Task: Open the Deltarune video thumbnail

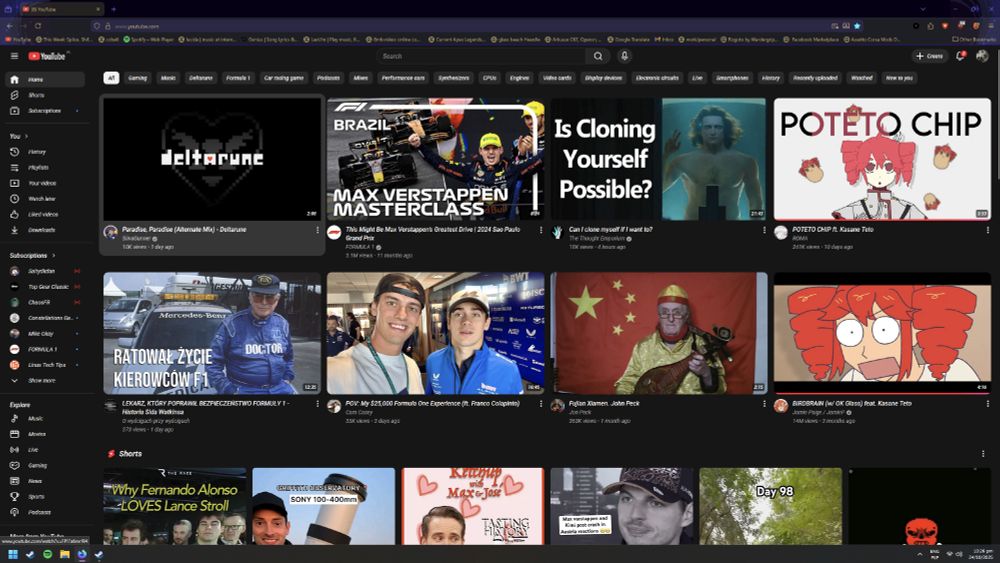Action: 212,159
